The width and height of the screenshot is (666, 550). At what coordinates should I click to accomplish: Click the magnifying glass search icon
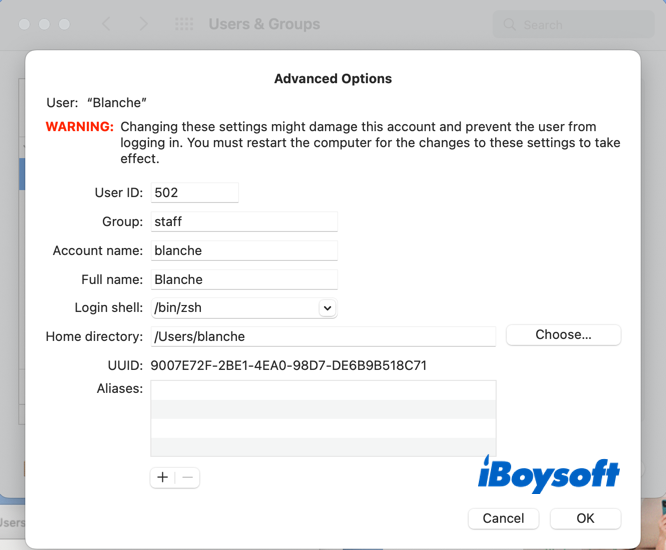(x=510, y=24)
